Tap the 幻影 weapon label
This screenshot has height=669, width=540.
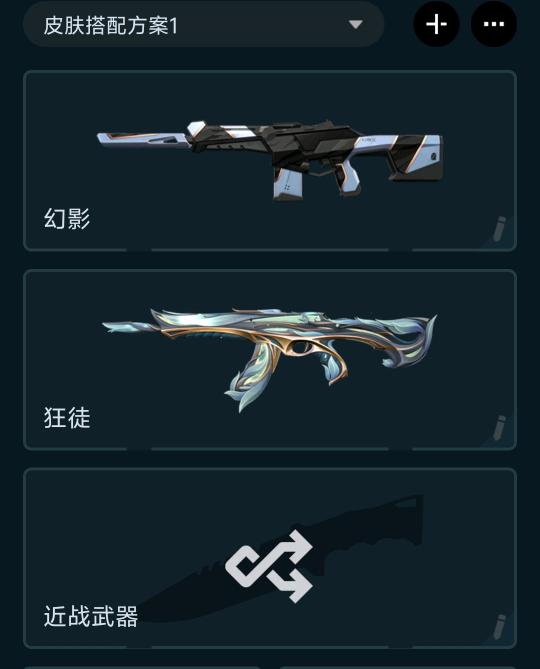point(67,219)
